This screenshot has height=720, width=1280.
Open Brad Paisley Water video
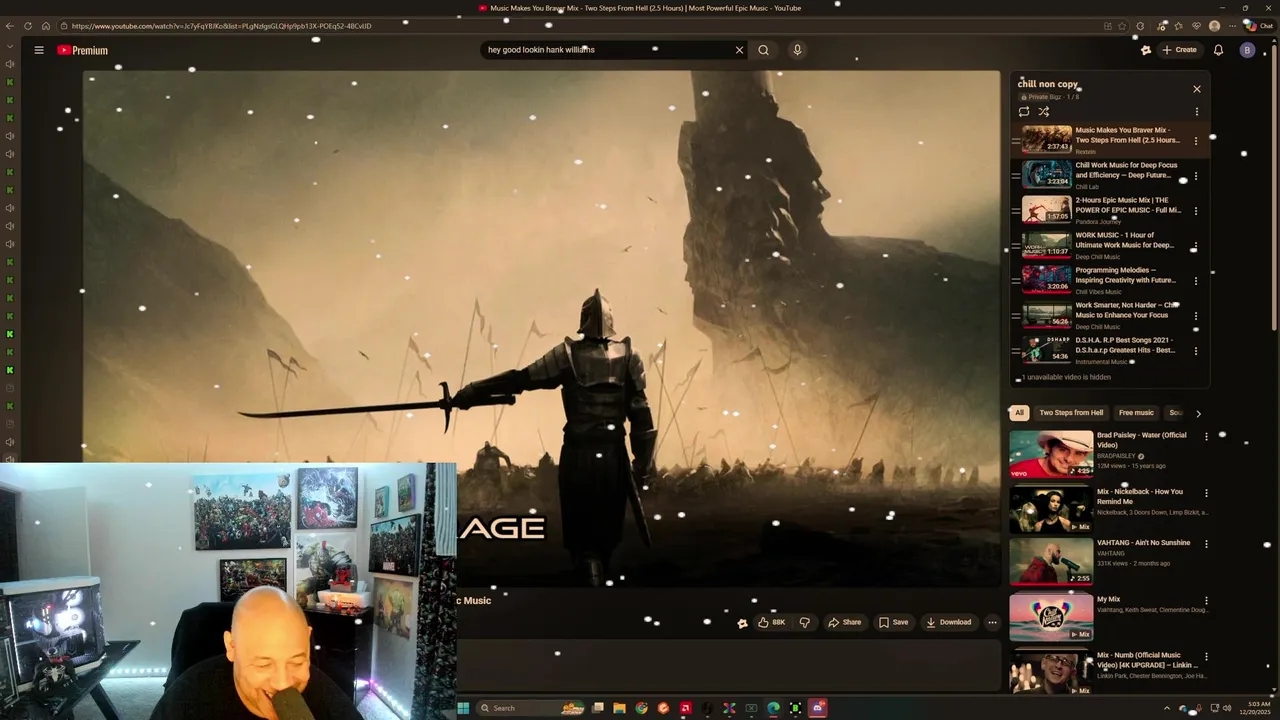[1051, 454]
